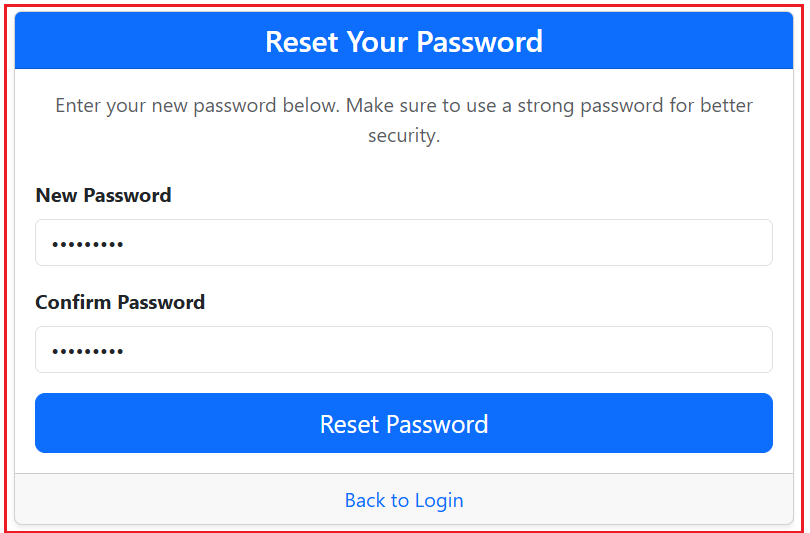This screenshot has height=533, width=810.
Task: Submit the form with Reset Password
Action: 404,423
